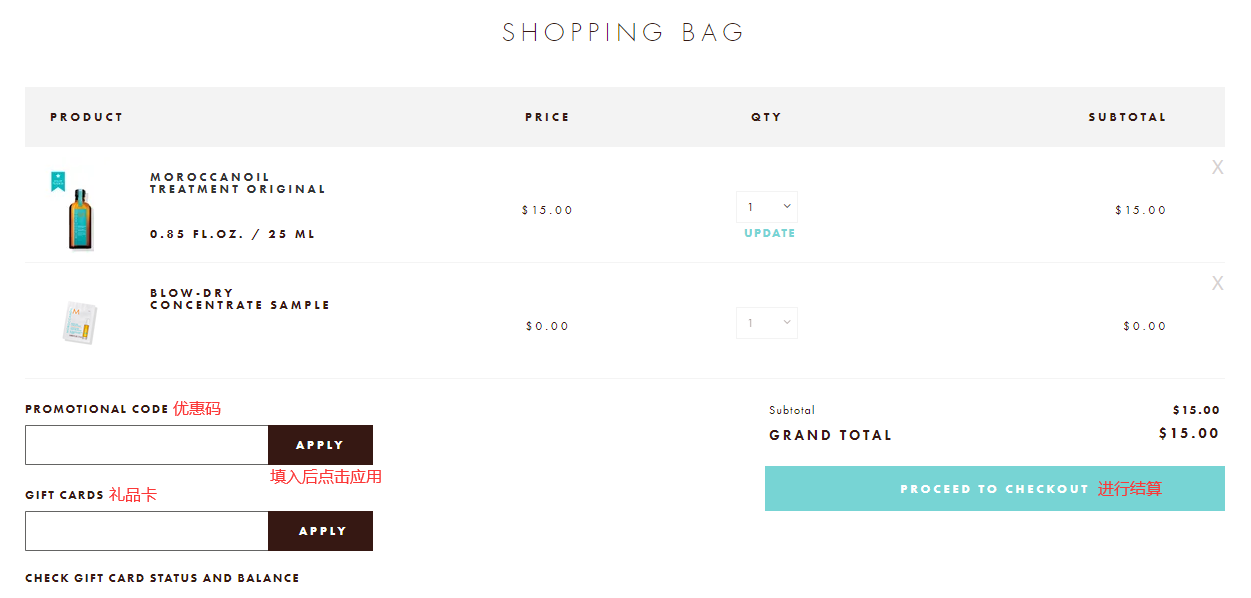Apply the gift card
The height and width of the screenshot is (598, 1251).
pyautogui.click(x=320, y=531)
